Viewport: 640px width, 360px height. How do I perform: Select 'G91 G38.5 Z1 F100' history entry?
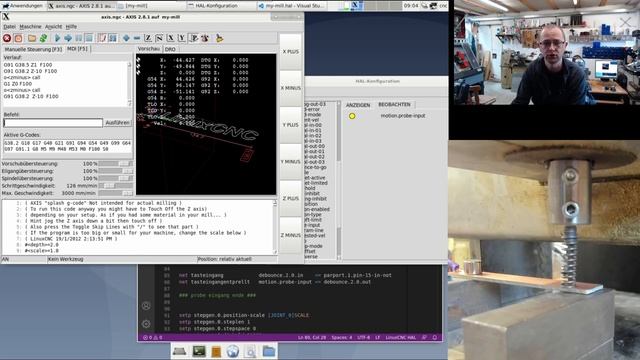28,65
